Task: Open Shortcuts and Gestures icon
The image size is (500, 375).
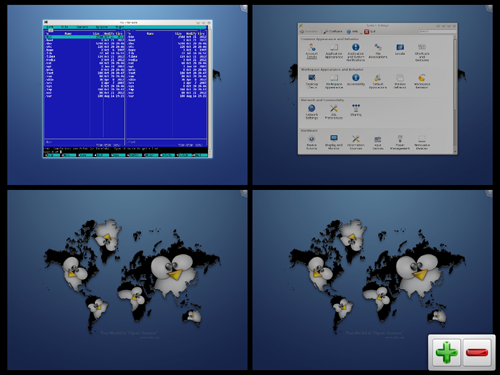Action: coord(422,52)
